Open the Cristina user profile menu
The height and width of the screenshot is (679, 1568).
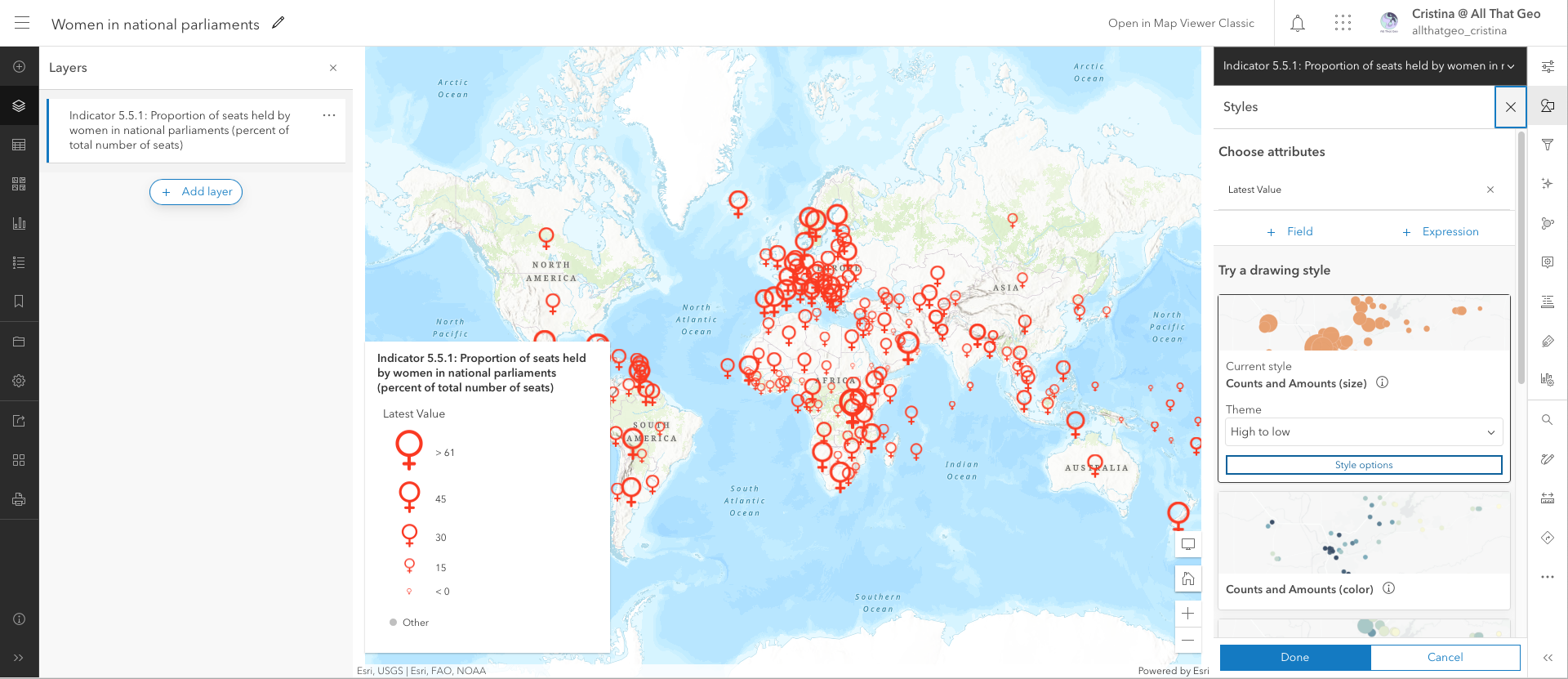coord(1459,22)
